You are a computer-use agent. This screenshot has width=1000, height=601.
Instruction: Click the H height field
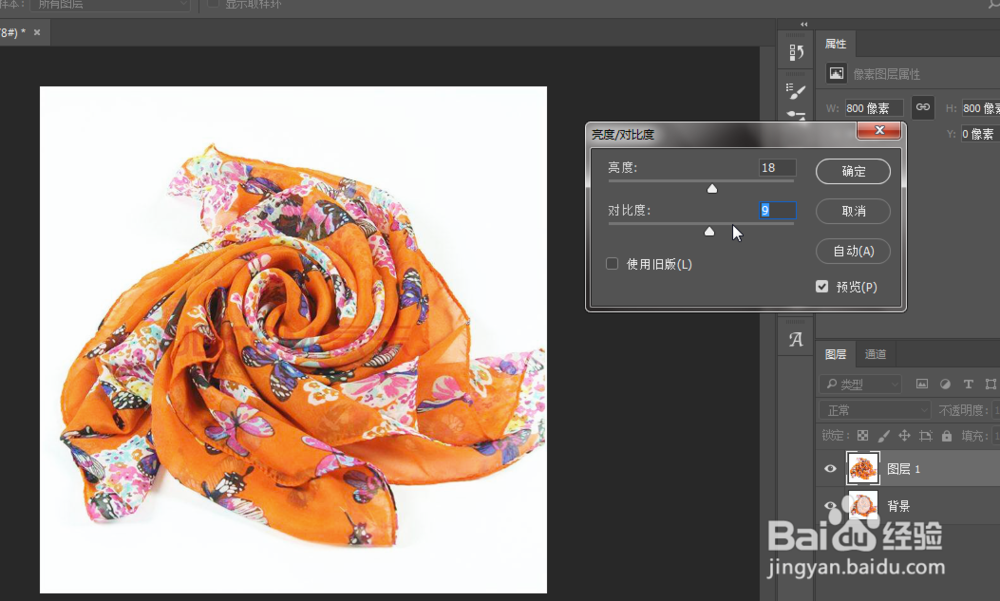click(980, 108)
